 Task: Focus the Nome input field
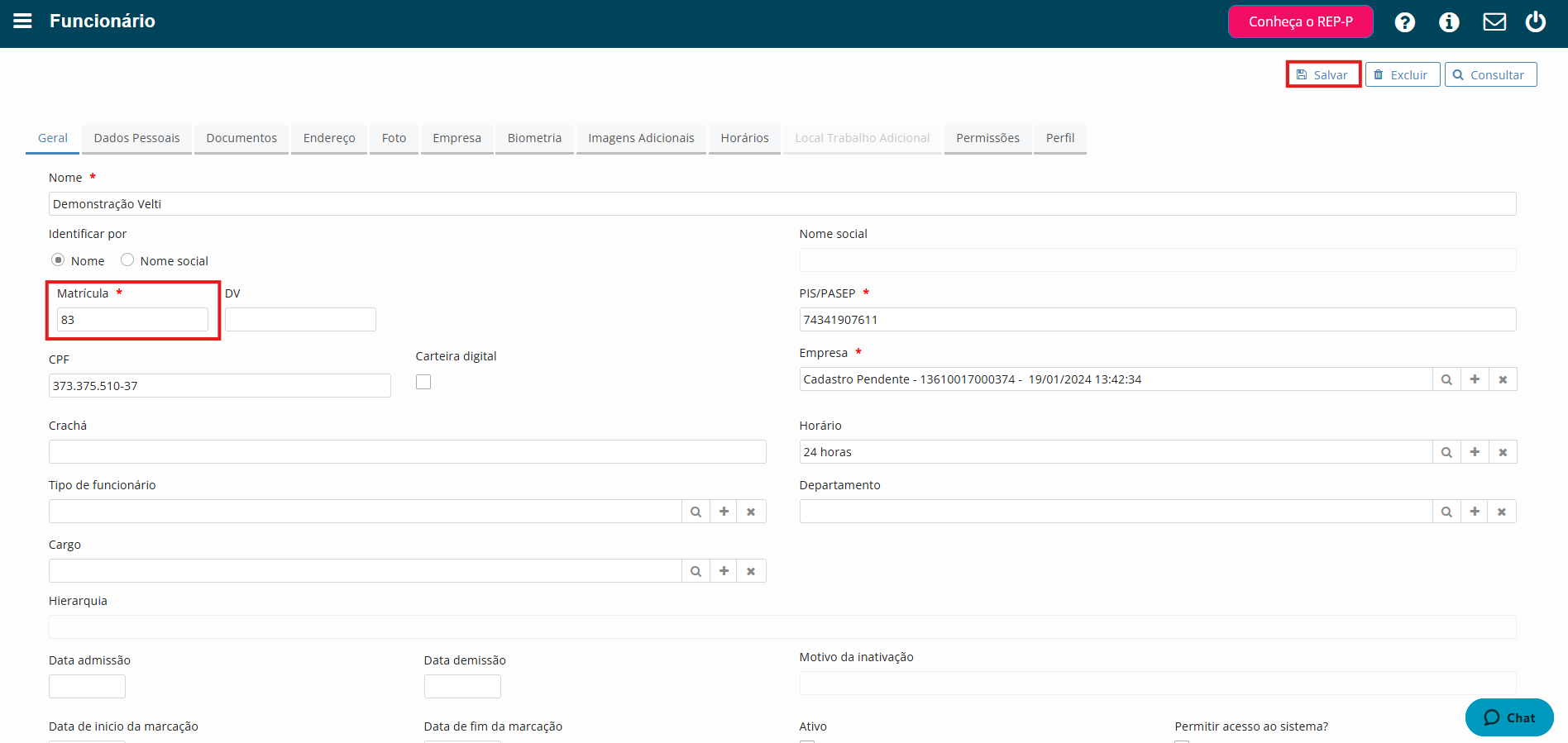[x=782, y=204]
